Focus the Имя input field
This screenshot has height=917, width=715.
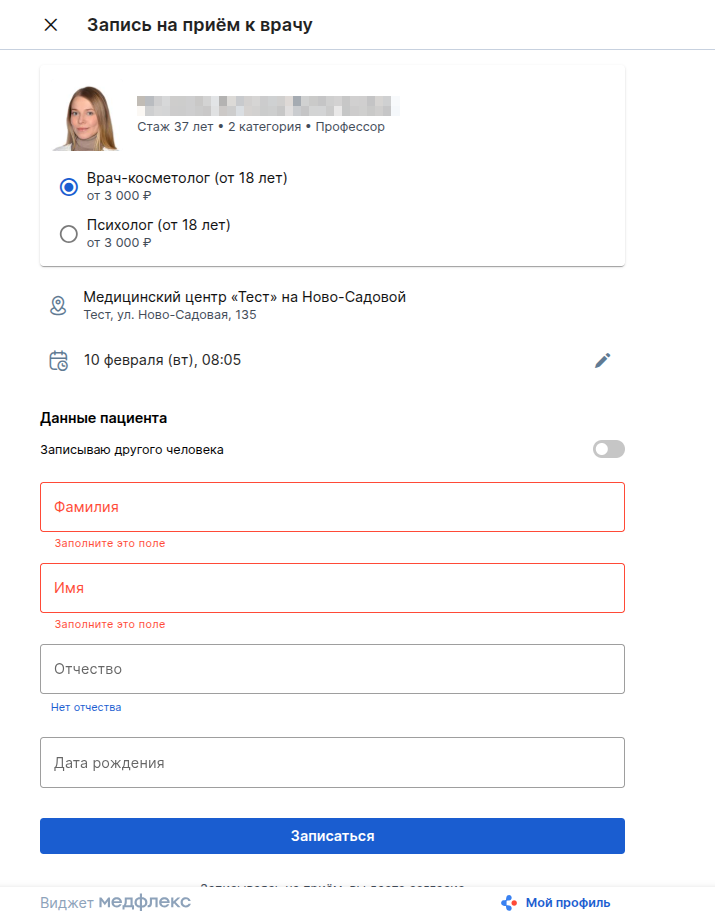tap(332, 588)
